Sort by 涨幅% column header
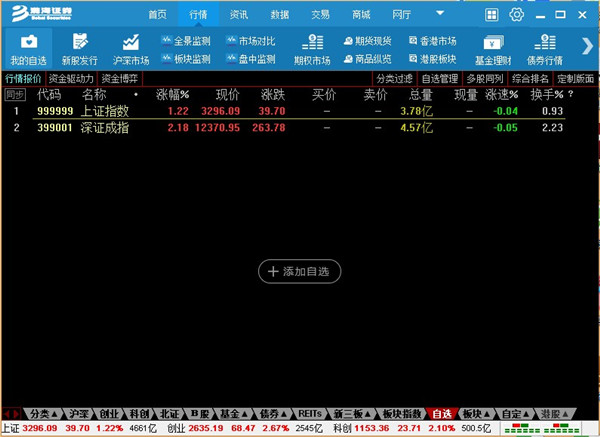The image size is (600, 437). (x=172, y=95)
